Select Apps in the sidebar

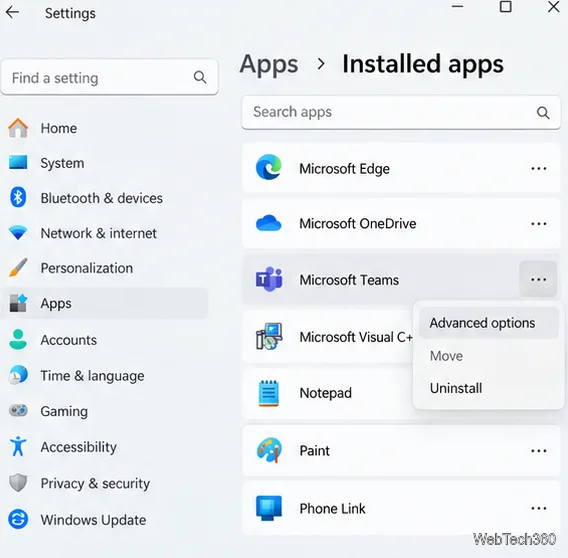pos(105,303)
